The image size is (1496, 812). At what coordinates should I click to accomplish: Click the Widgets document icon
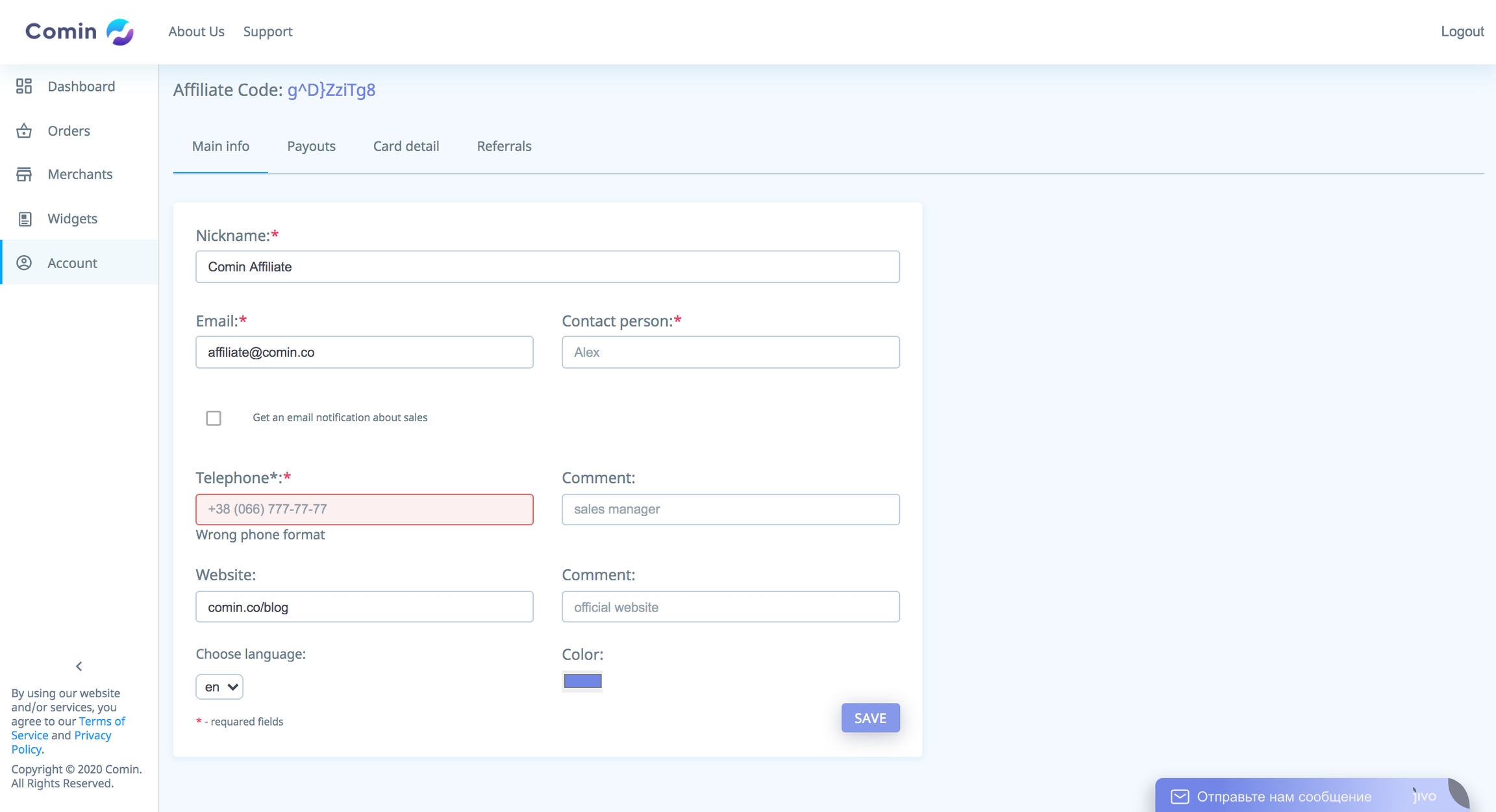(x=24, y=219)
